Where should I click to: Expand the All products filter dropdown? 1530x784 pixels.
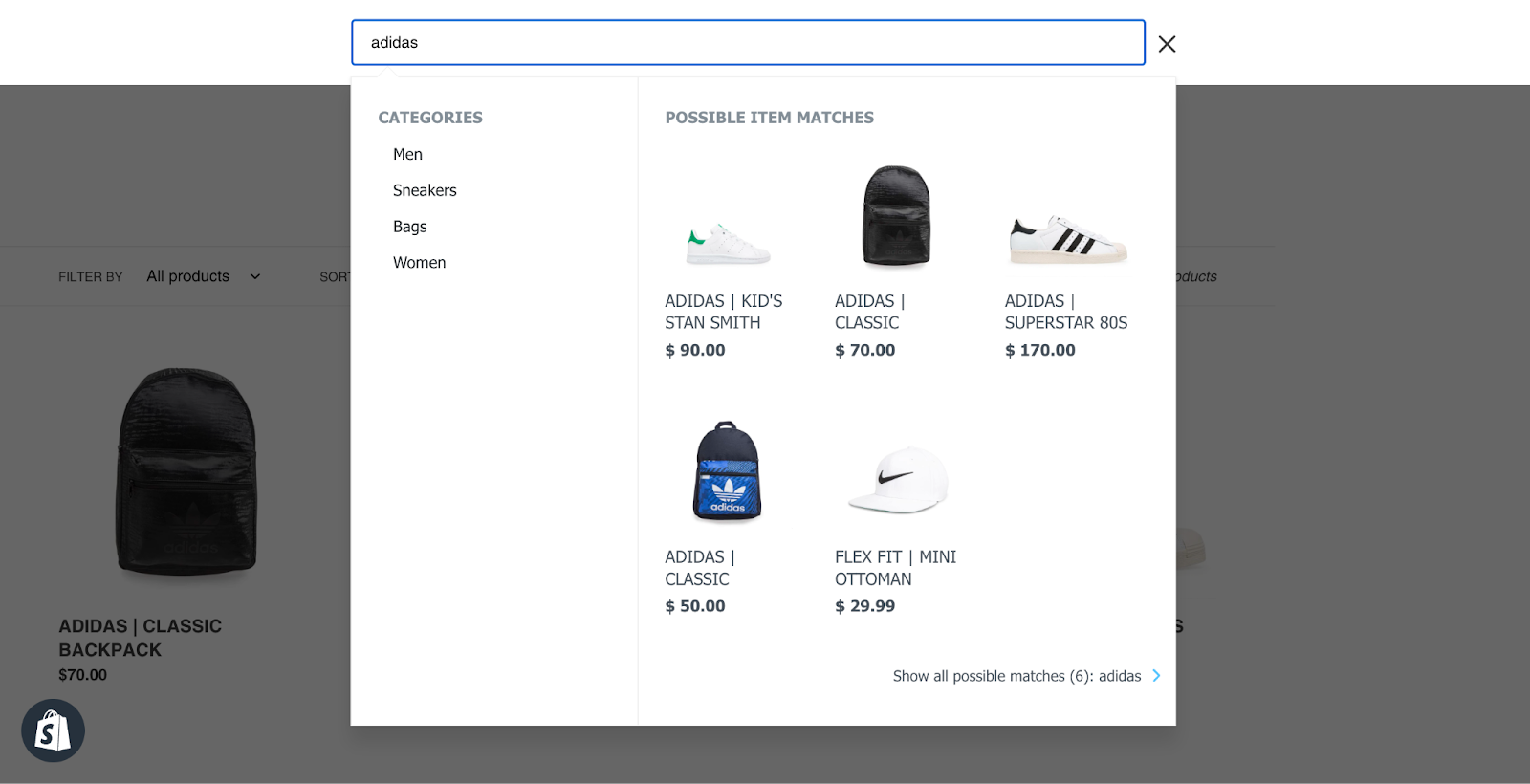203,276
